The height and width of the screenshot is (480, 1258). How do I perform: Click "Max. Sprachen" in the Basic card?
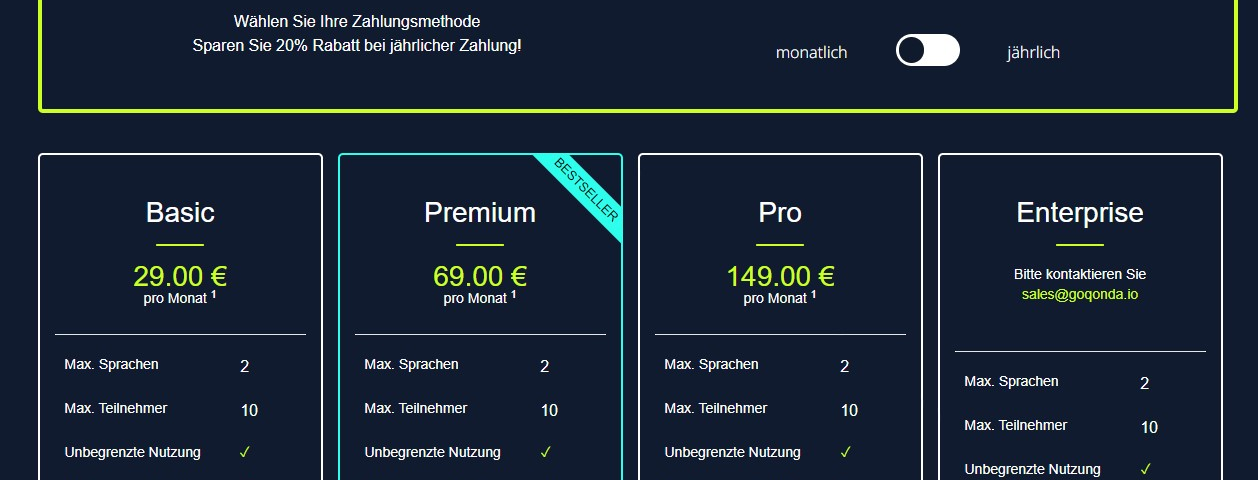[x=111, y=364]
